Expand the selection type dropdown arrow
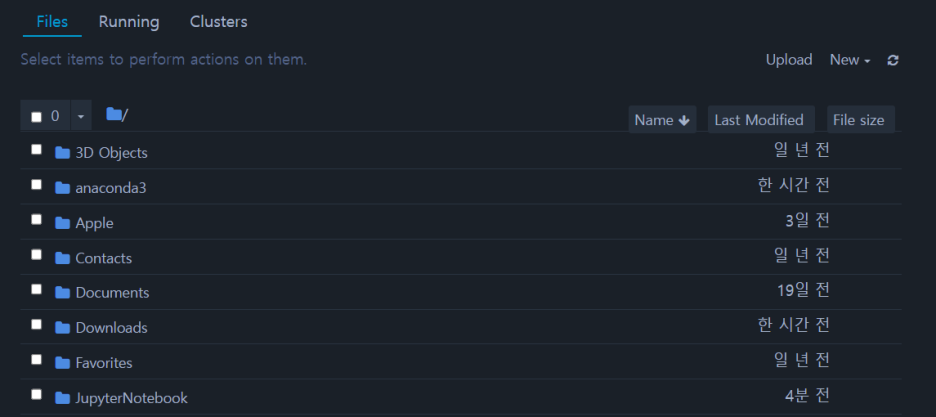This screenshot has width=936, height=417. coord(81,116)
